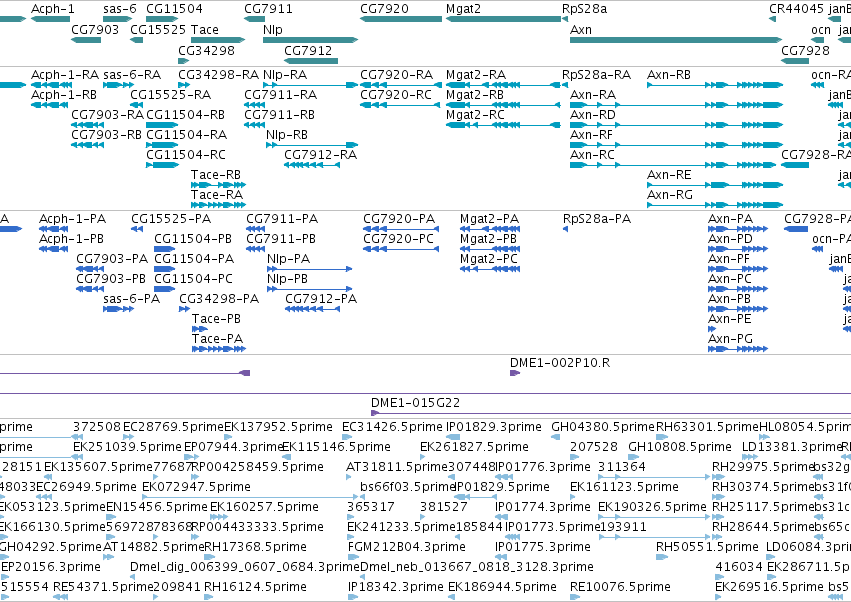Select the Mgat2-RB transcript label

coord(475,95)
